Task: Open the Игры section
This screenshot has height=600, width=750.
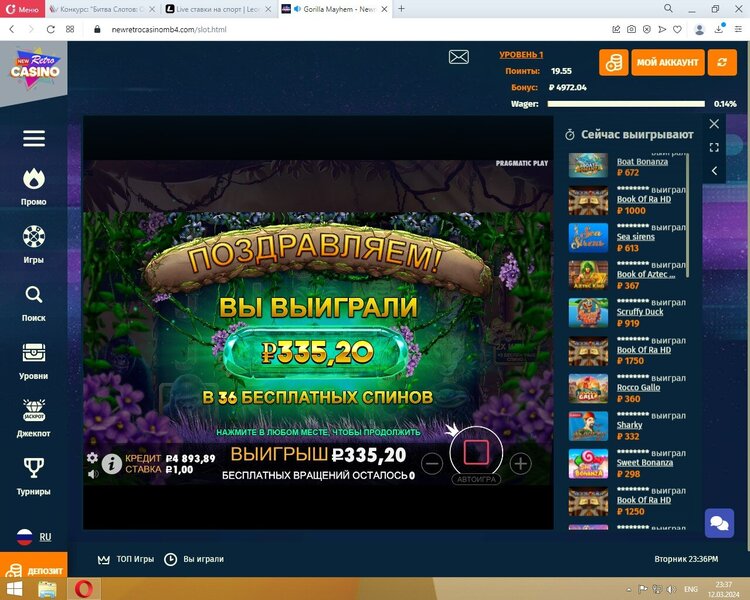Action: click(33, 244)
